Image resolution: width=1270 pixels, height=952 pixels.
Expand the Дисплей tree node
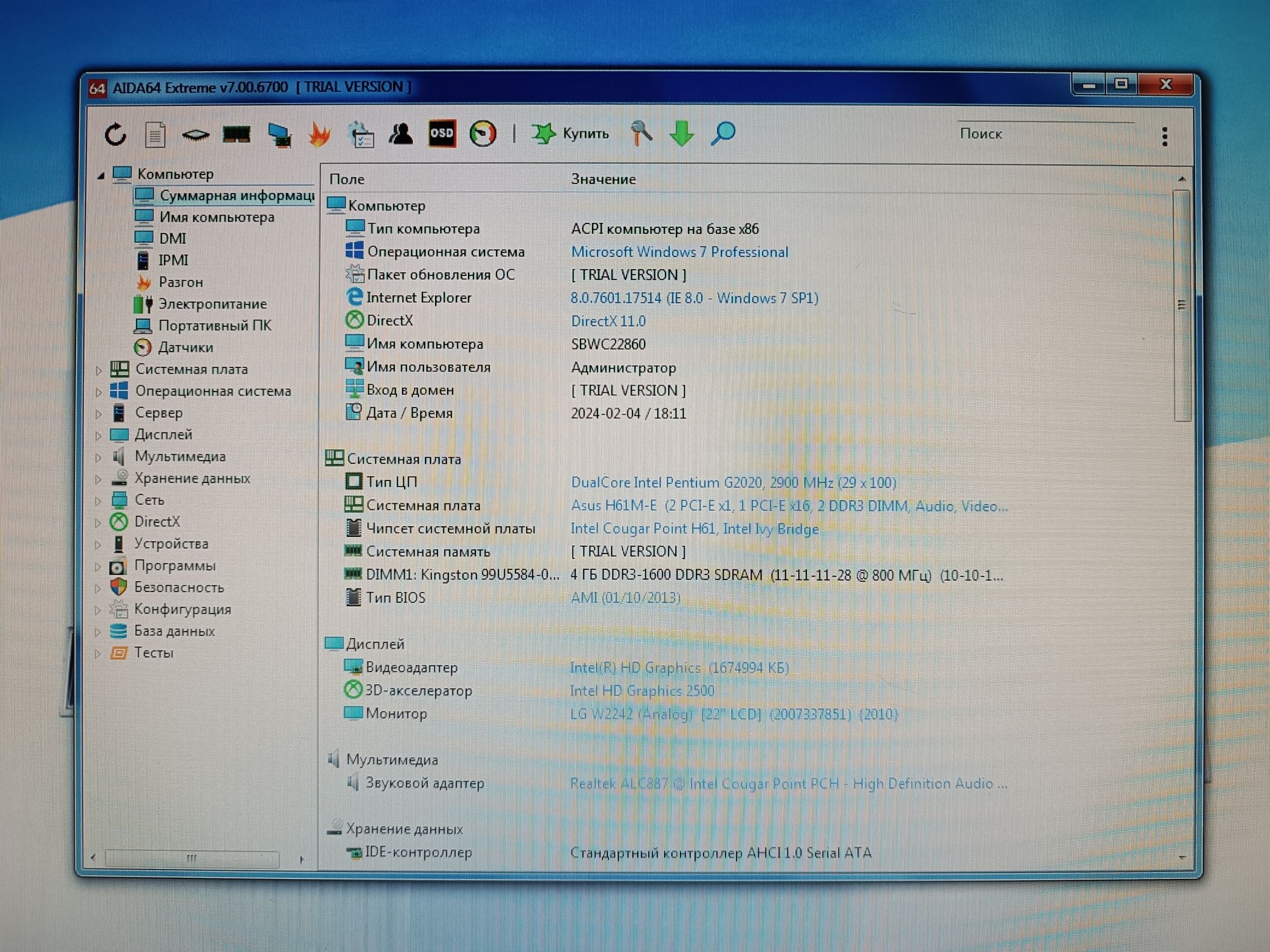click(x=99, y=435)
